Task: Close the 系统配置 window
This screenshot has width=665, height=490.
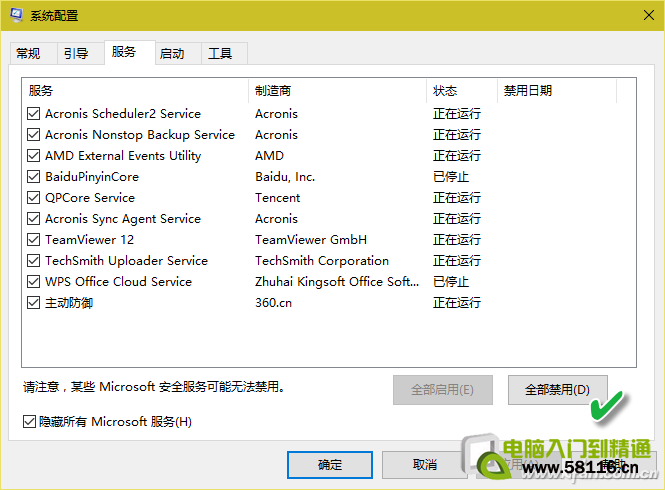Action: 648,15
